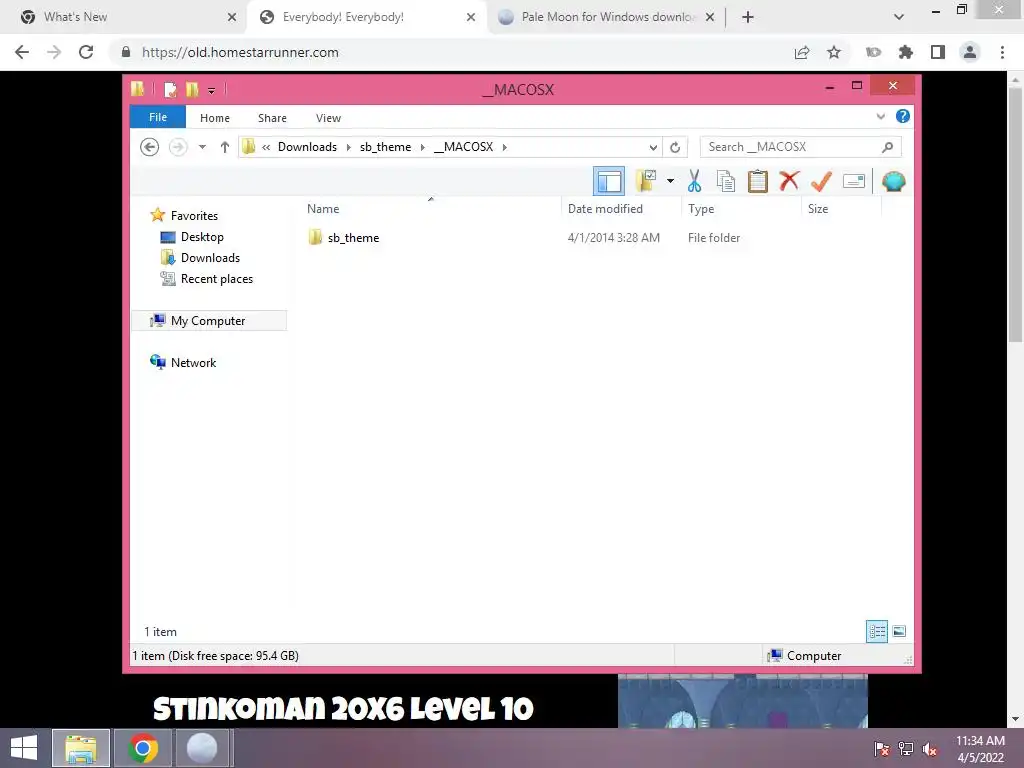Bookmark this page with the star icon

[x=834, y=52]
